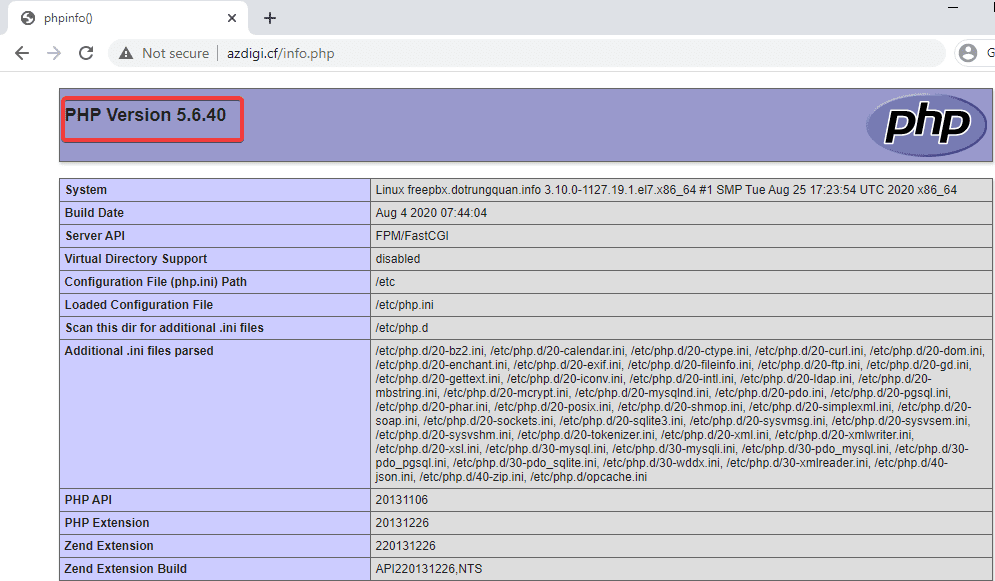Viewport: 995px width, 581px height.
Task: Click the Not secure warning icon
Action: click(125, 53)
